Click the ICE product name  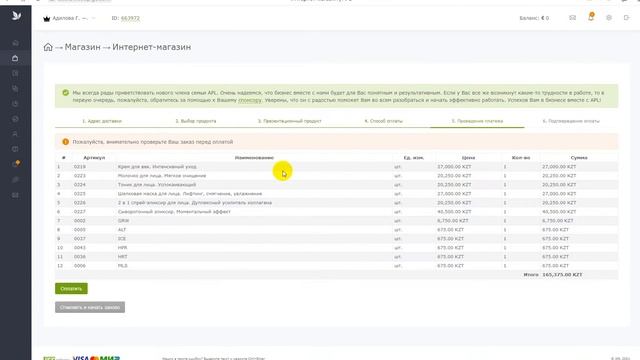tap(122, 239)
